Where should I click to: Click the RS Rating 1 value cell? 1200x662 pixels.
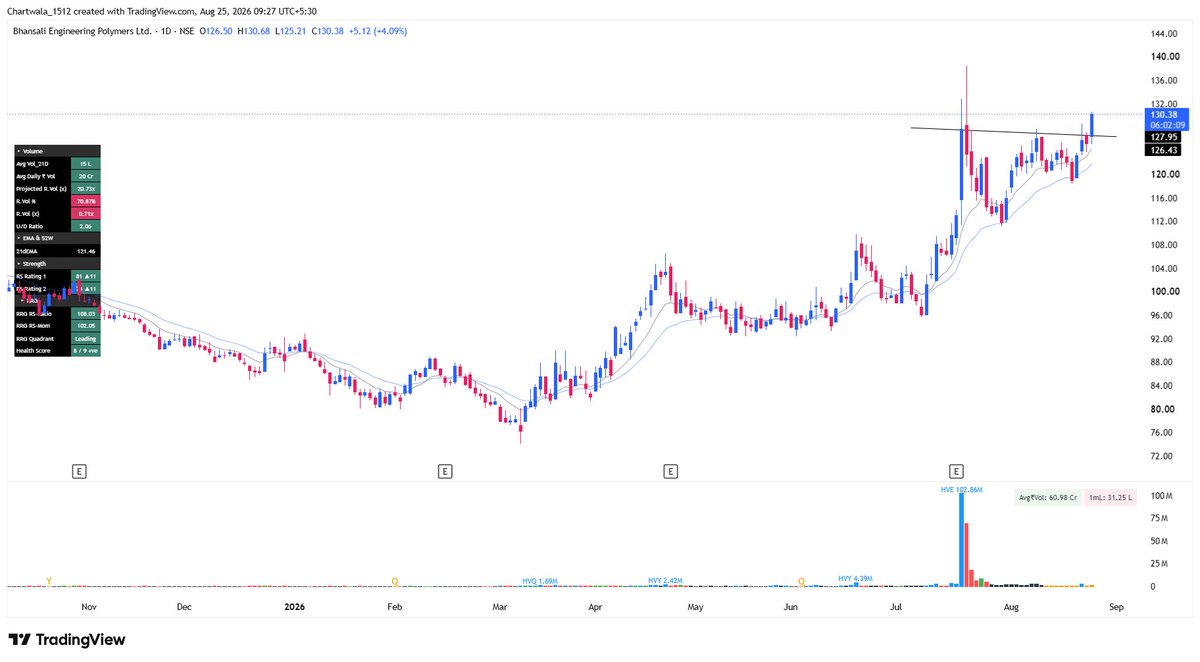85,276
